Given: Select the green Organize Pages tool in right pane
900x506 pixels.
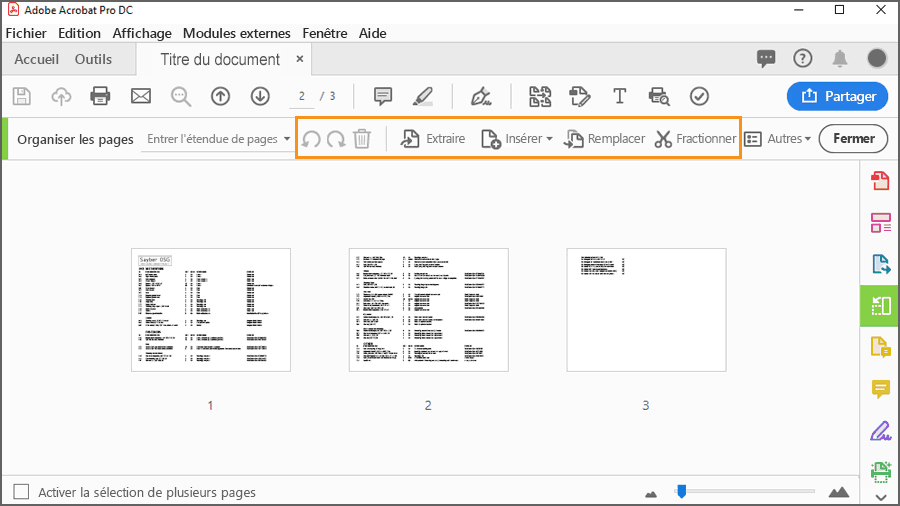Looking at the screenshot, I should 880,306.
